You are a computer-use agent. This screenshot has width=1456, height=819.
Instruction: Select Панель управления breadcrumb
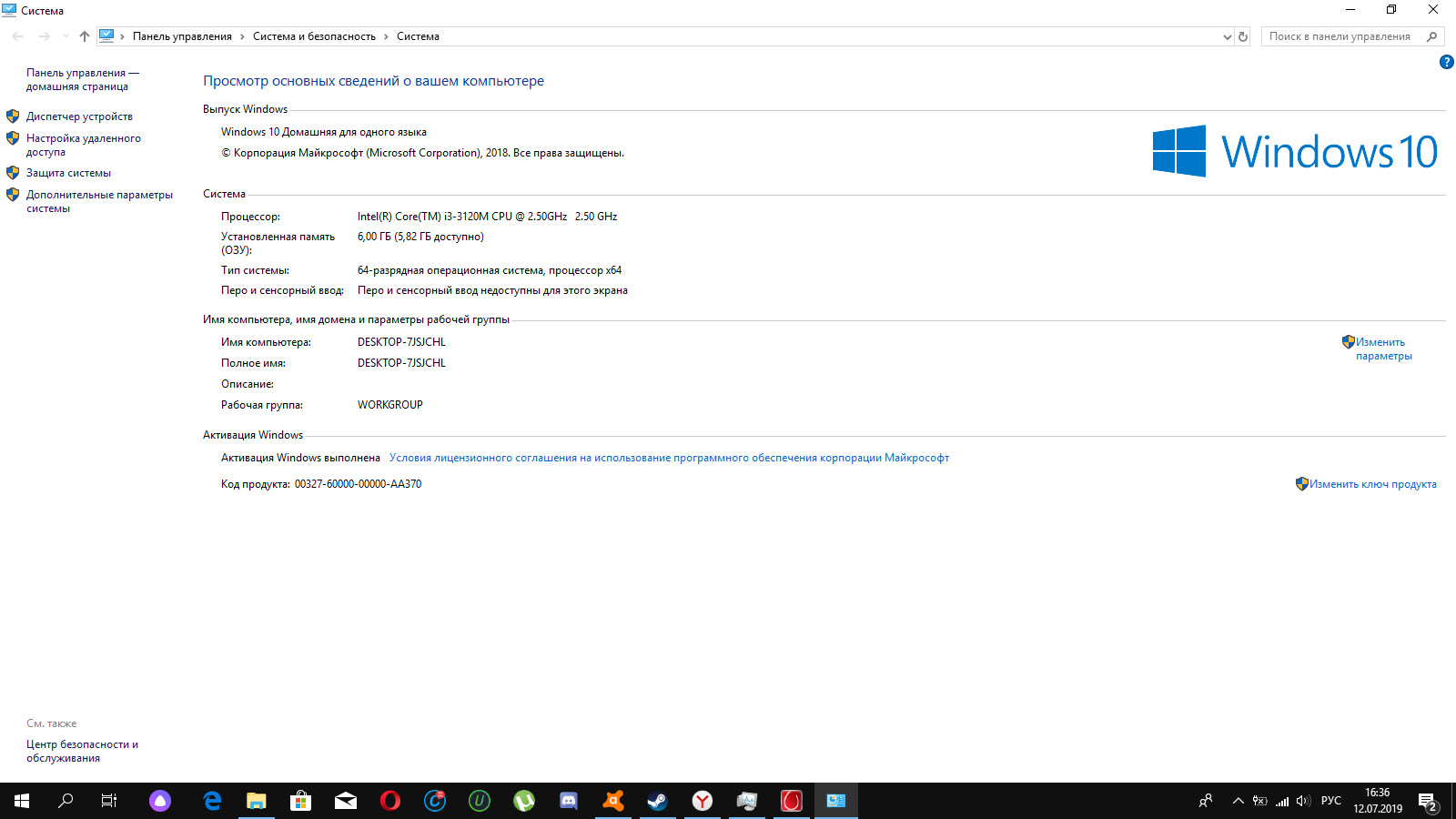coord(182,36)
